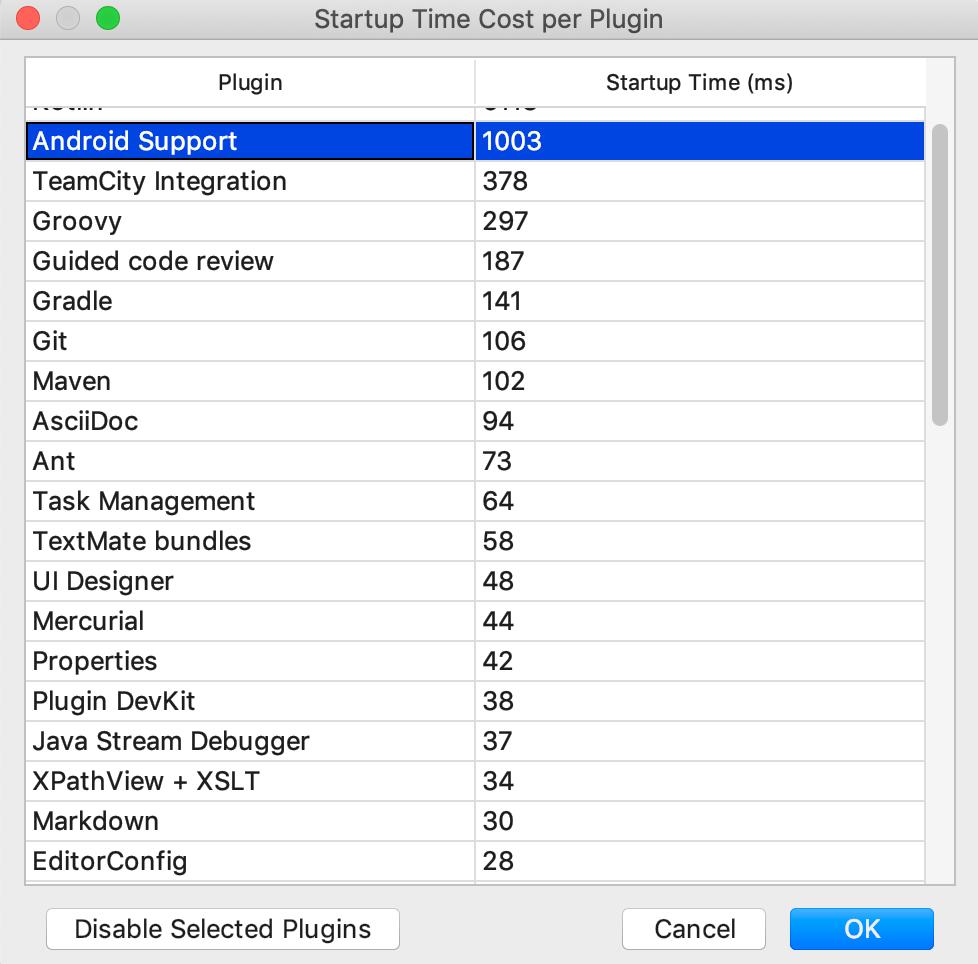Image resolution: width=978 pixels, height=964 pixels.
Task: Click the 187 startup time cell
Action: (x=700, y=261)
